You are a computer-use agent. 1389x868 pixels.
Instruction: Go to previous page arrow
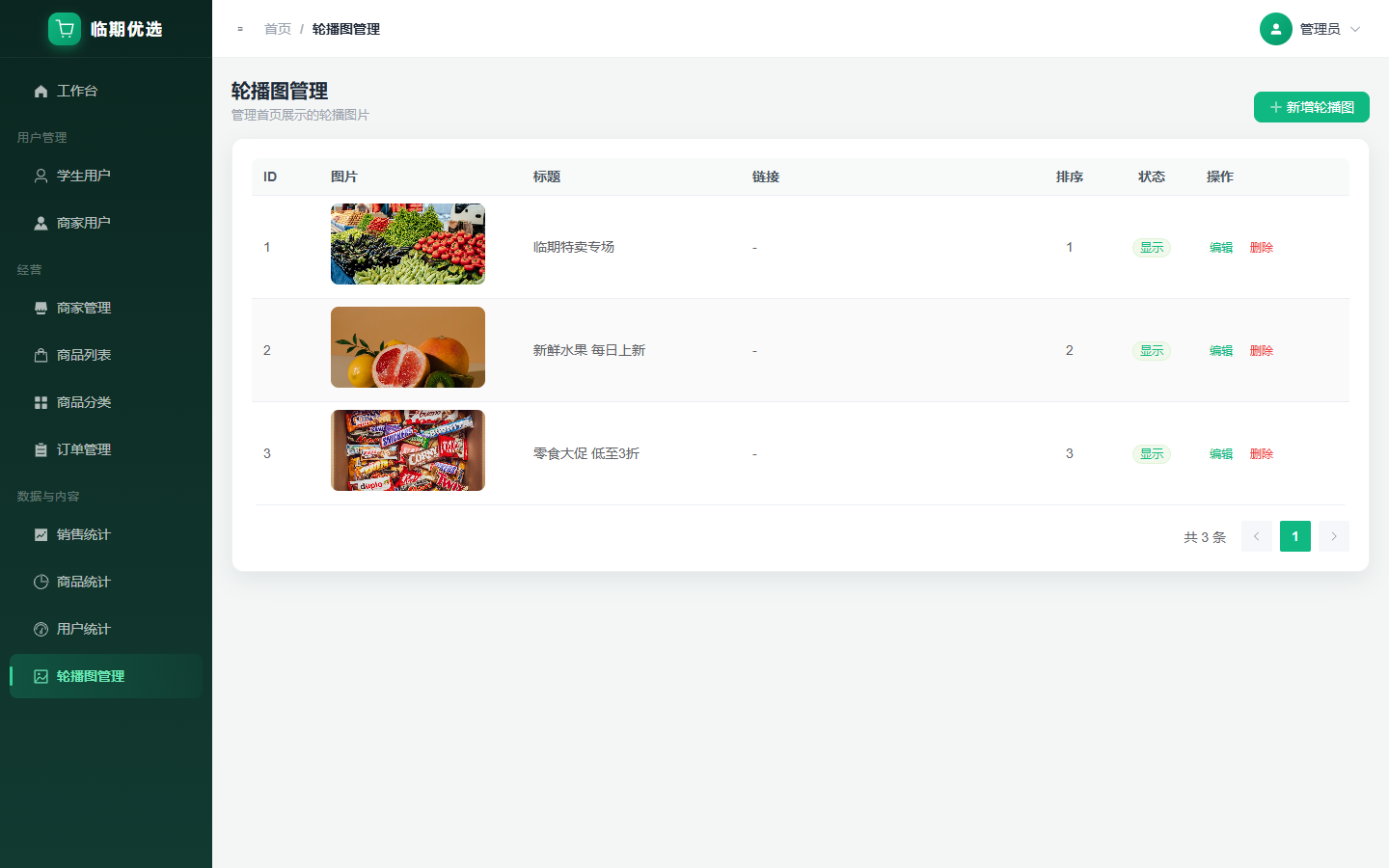1257,536
